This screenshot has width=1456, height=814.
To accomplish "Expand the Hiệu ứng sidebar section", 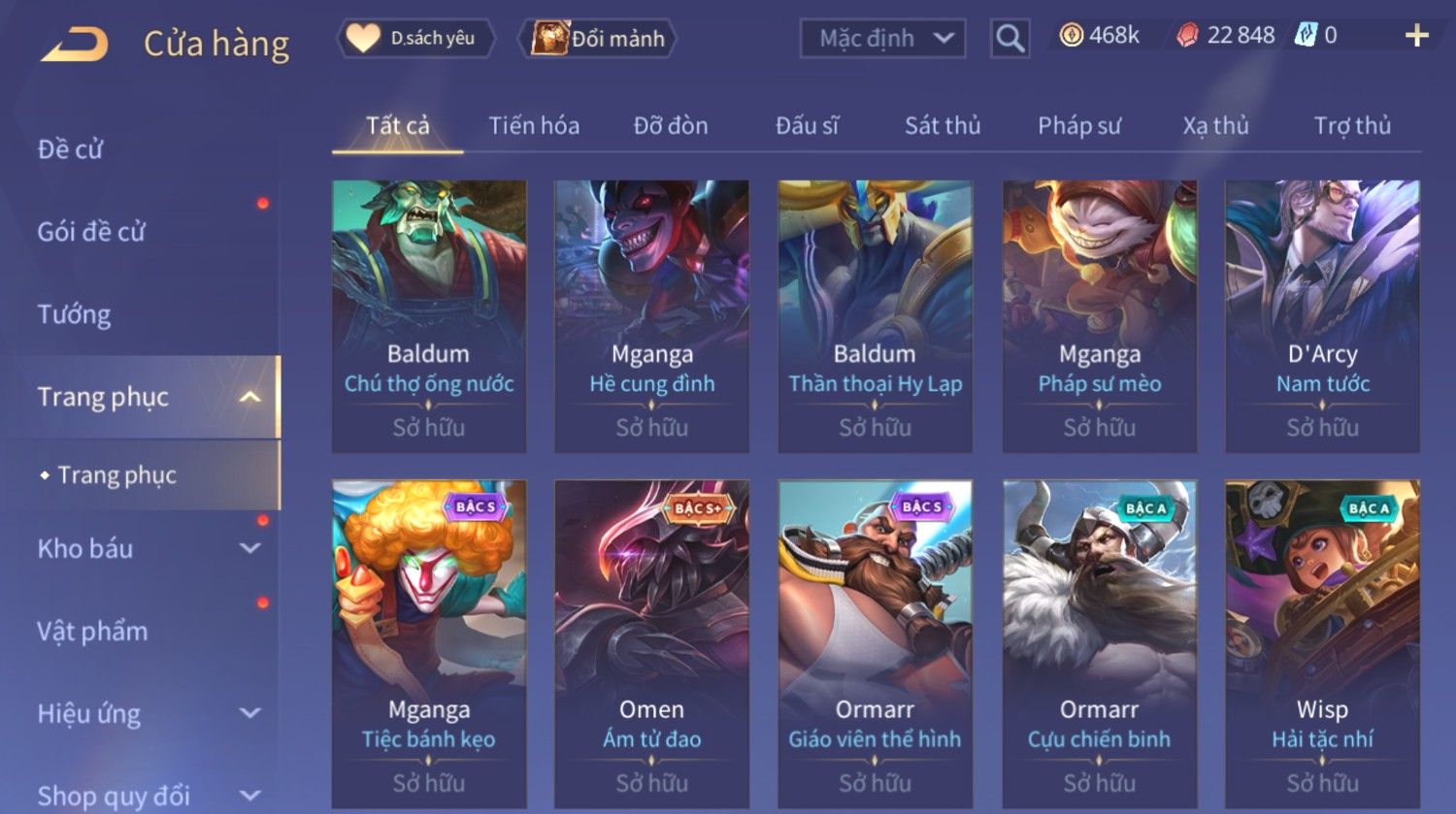I will coord(249,713).
